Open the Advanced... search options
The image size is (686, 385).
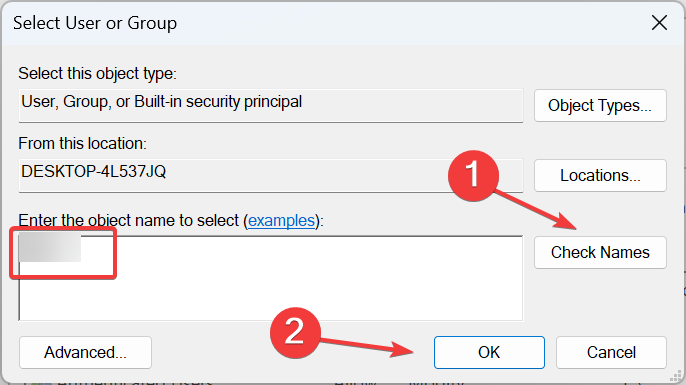[85, 352]
